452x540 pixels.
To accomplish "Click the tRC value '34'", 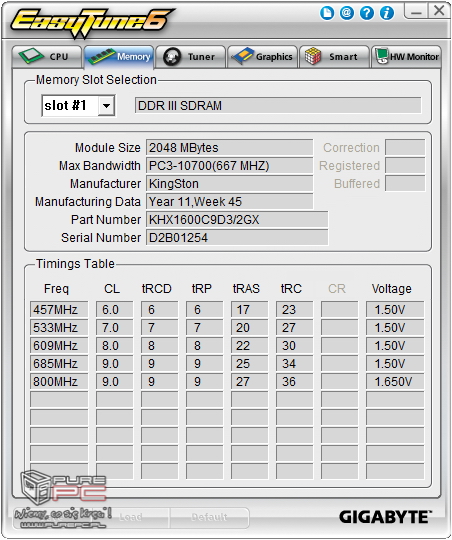I will point(295,363).
